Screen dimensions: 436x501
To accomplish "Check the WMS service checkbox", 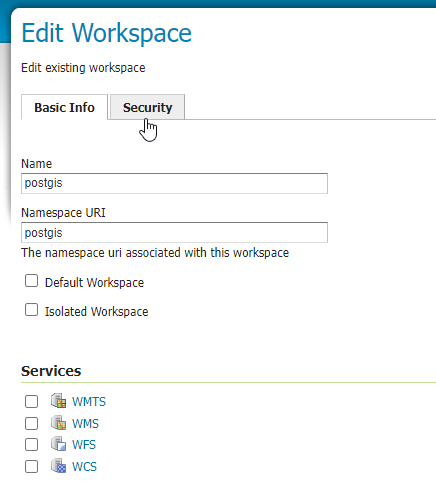I will tap(31, 423).
